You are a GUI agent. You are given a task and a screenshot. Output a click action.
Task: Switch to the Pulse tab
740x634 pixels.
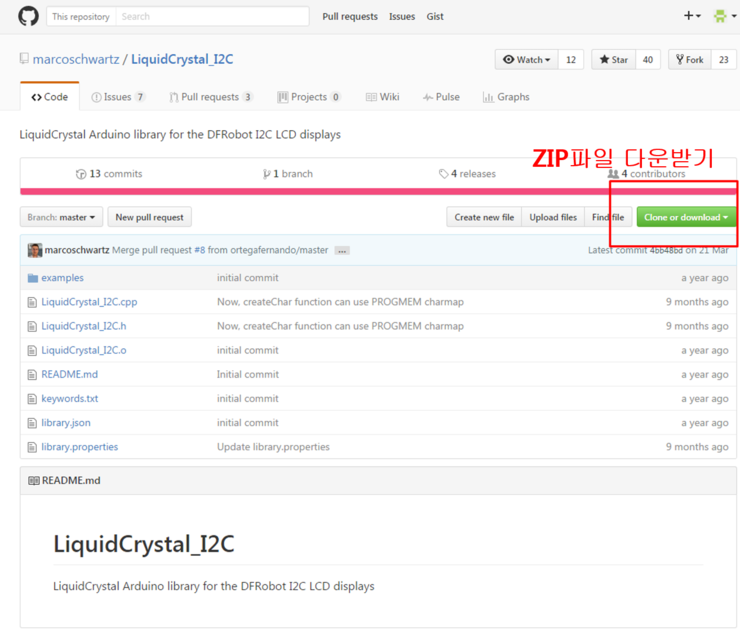[x=441, y=97]
